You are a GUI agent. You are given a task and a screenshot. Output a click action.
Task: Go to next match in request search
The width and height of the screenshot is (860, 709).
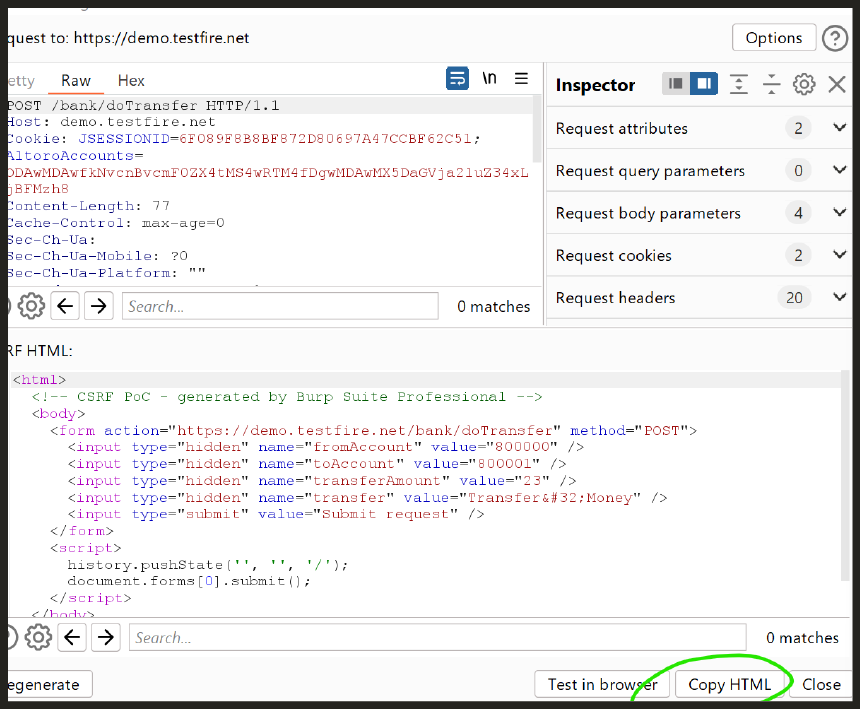coord(99,306)
